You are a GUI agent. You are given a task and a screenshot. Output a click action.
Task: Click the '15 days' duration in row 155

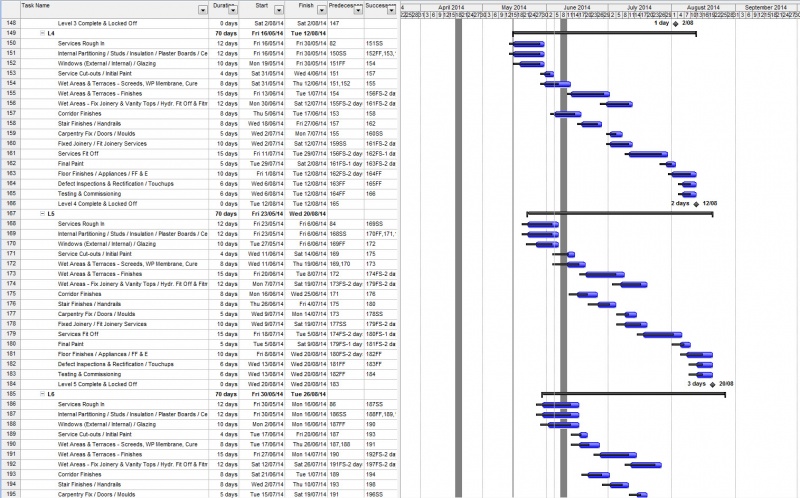coord(227,93)
